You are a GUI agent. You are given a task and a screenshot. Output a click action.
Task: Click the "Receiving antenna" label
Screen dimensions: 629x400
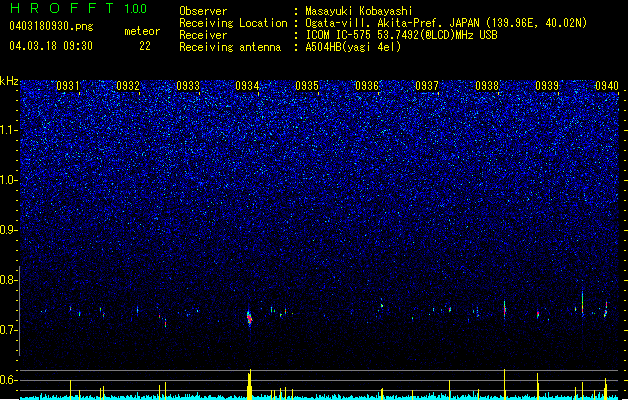click(230, 47)
